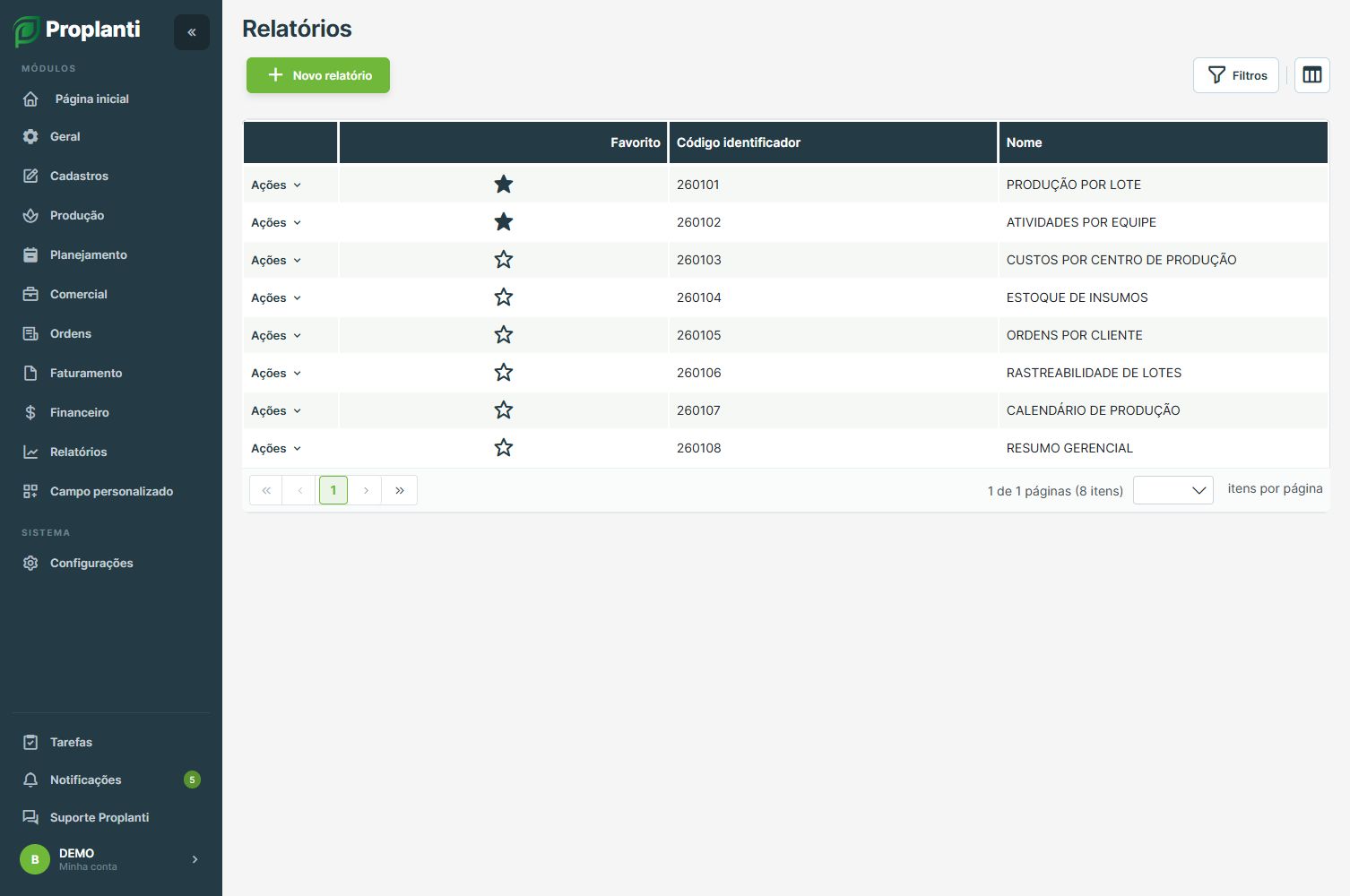The width and height of the screenshot is (1350, 896).
Task: Go to last page of pagination
Action: coord(400,490)
